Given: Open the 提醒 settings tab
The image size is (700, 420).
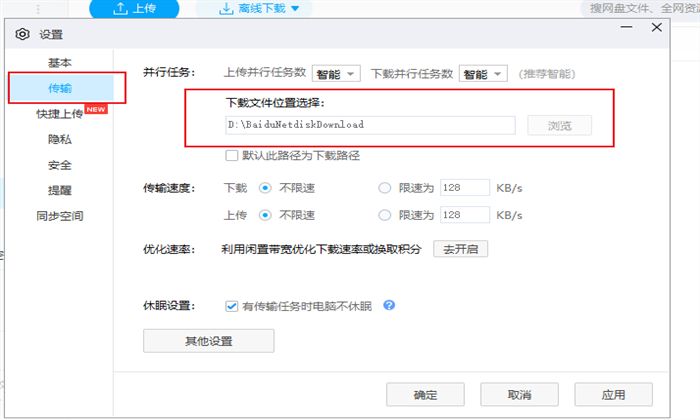Looking at the screenshot, I should click(60, 191).
